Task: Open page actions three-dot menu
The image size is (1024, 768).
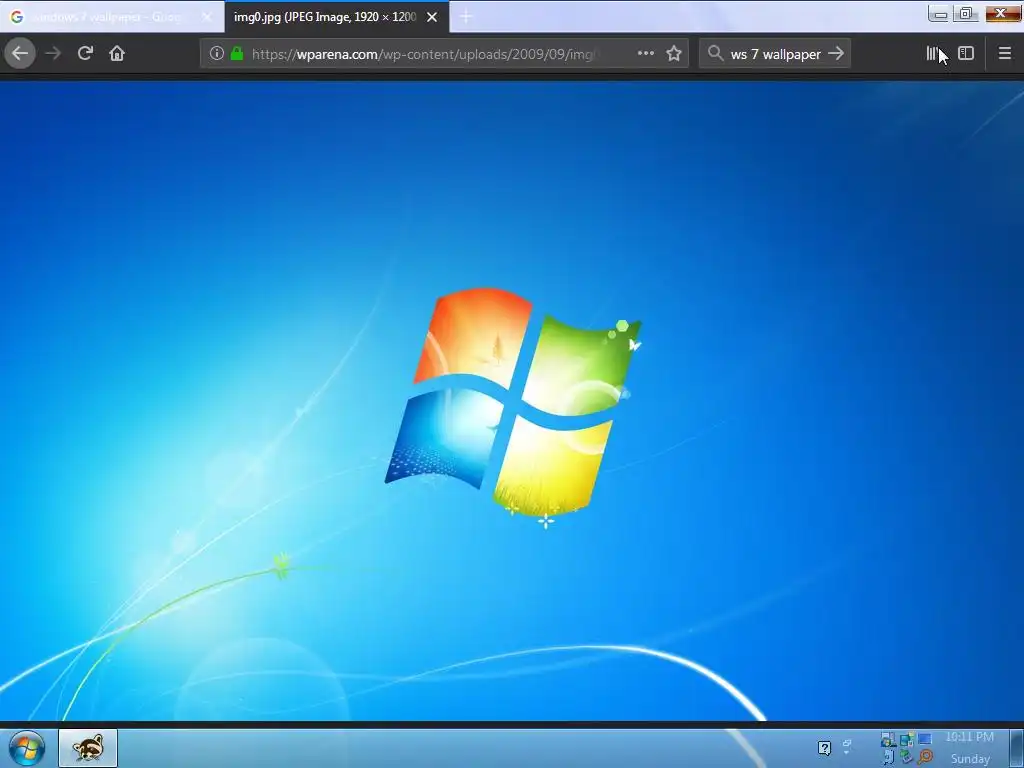Action: (645, 54)
